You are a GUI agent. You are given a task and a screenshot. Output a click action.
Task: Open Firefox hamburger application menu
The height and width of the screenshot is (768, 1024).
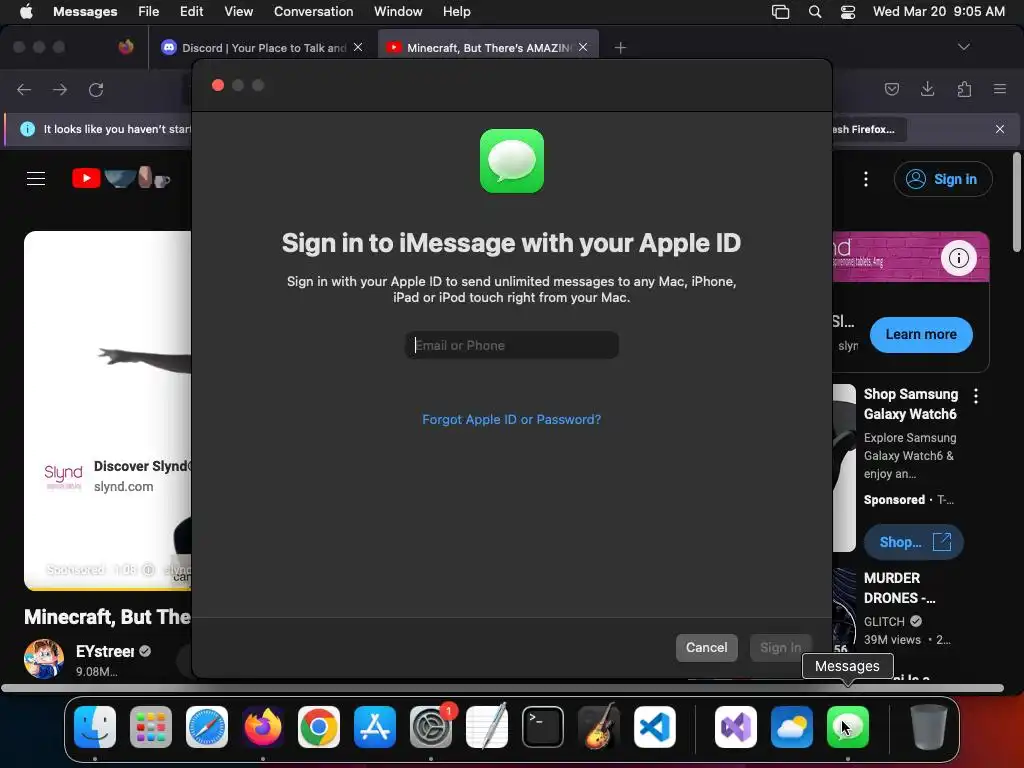1000,89
